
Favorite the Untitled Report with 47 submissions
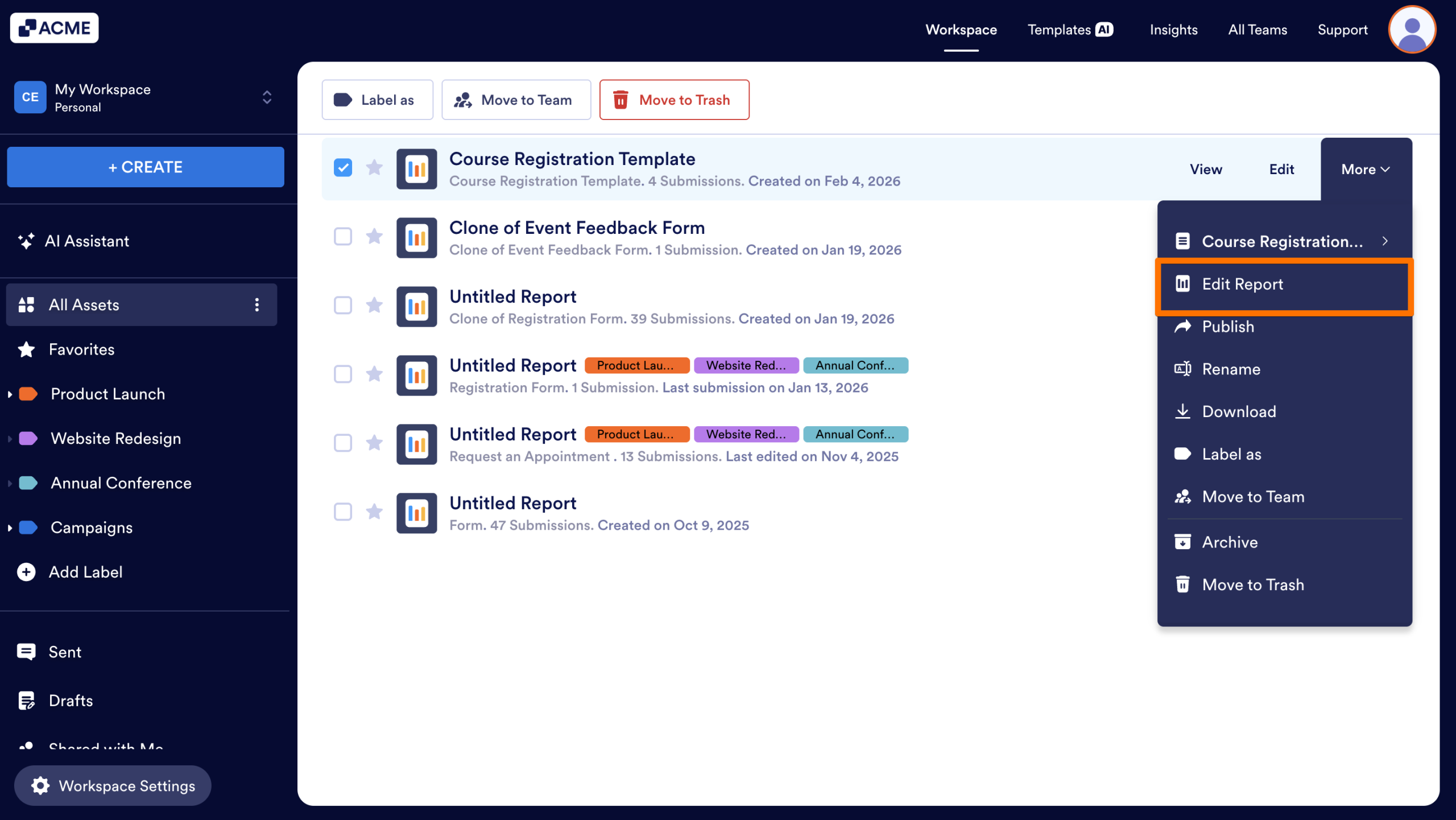(374, 512)
